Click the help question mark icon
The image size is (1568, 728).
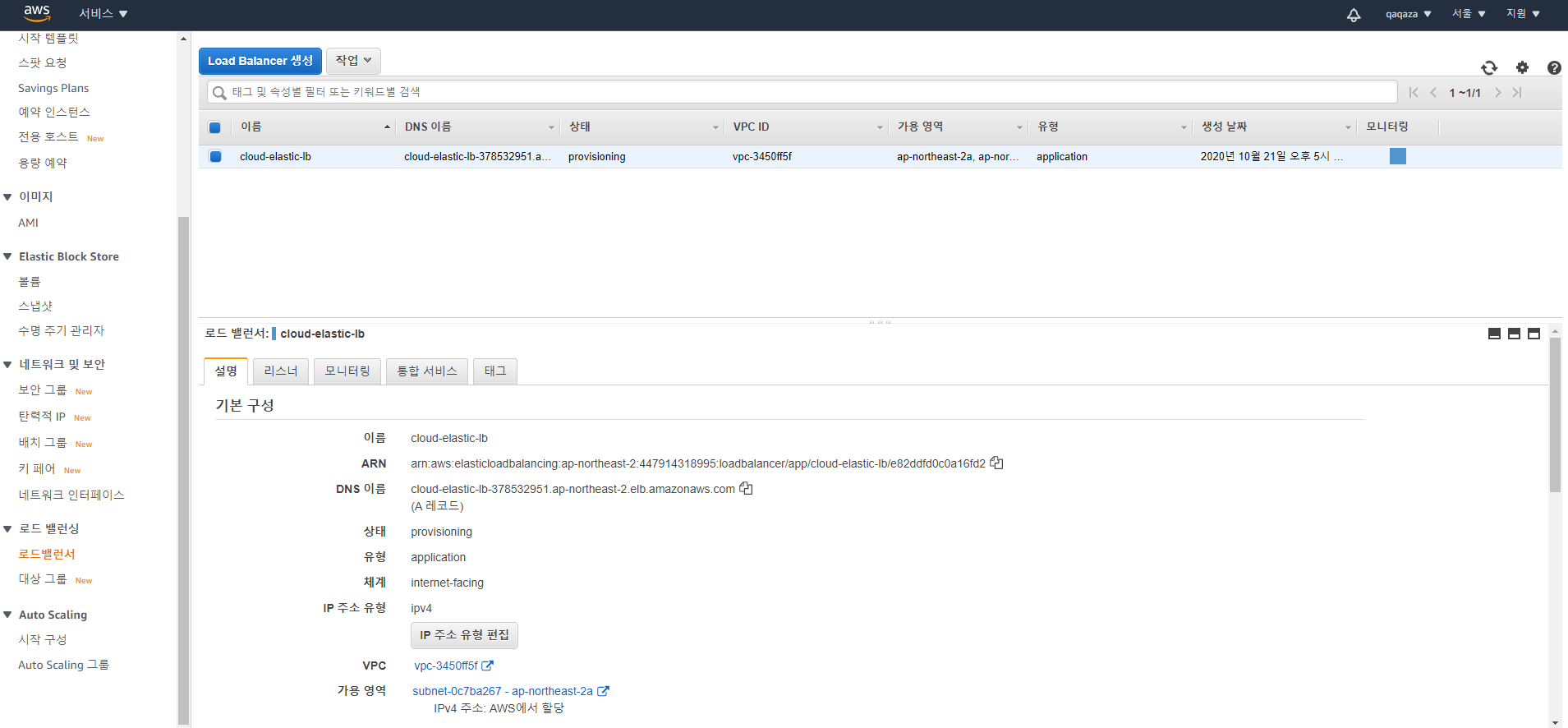tap(1553, 68)
